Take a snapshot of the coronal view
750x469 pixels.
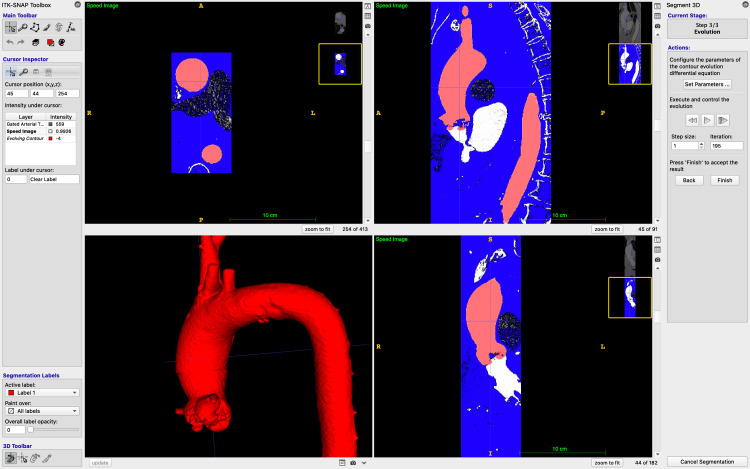658,260
